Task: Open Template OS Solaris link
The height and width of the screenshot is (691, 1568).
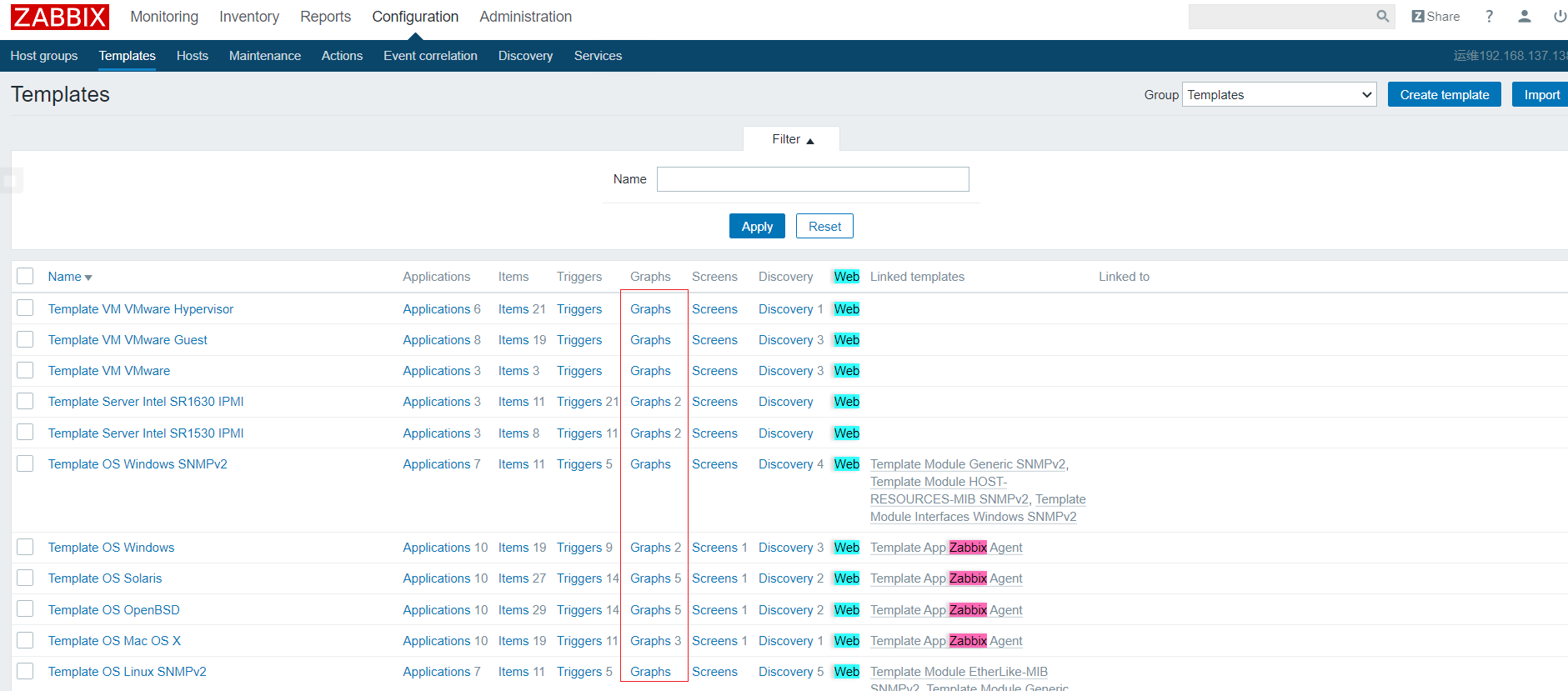Action: (x=105, y=578)
